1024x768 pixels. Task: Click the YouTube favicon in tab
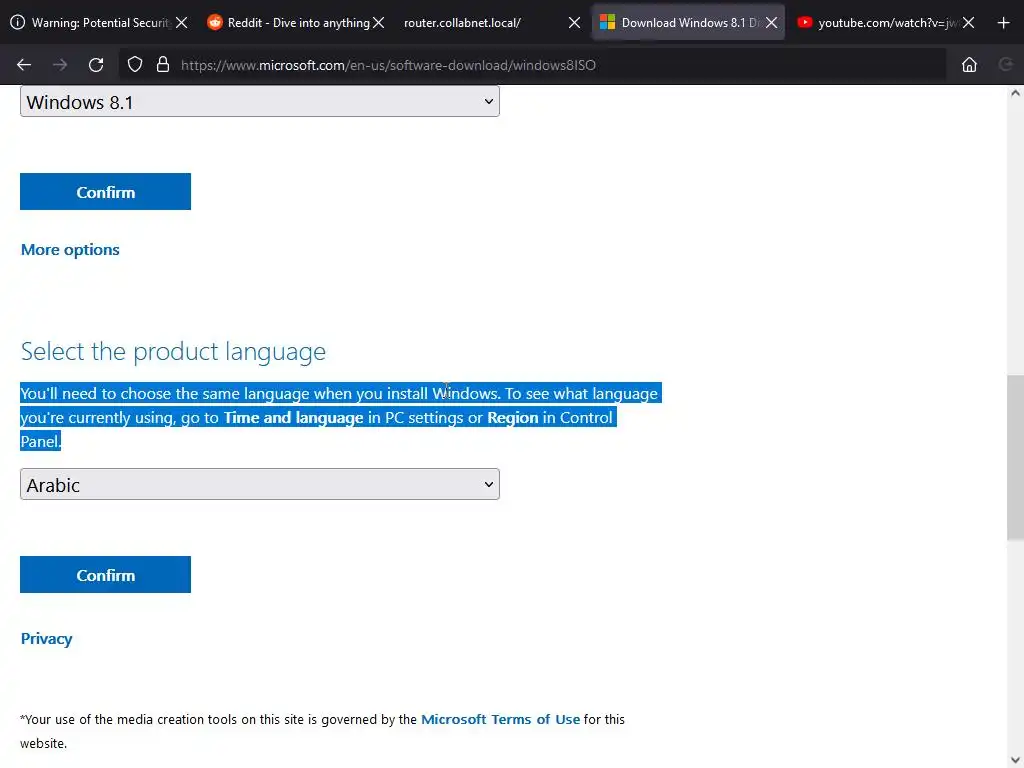pos(805,22)
